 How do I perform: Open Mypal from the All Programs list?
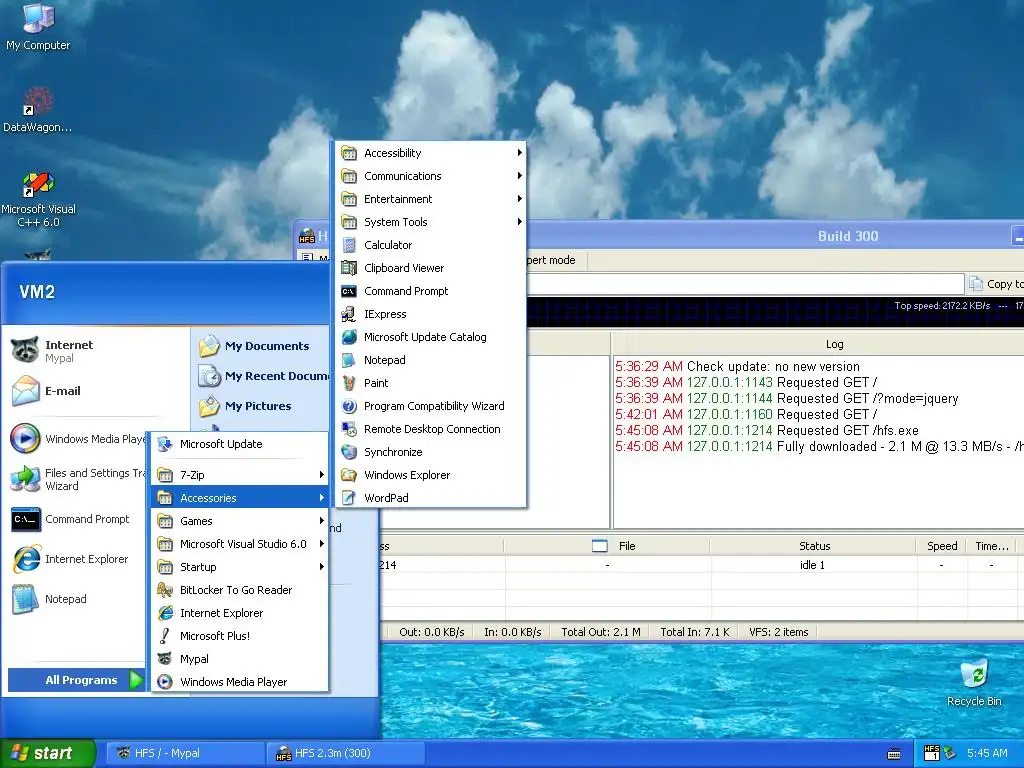click(239, 659)
